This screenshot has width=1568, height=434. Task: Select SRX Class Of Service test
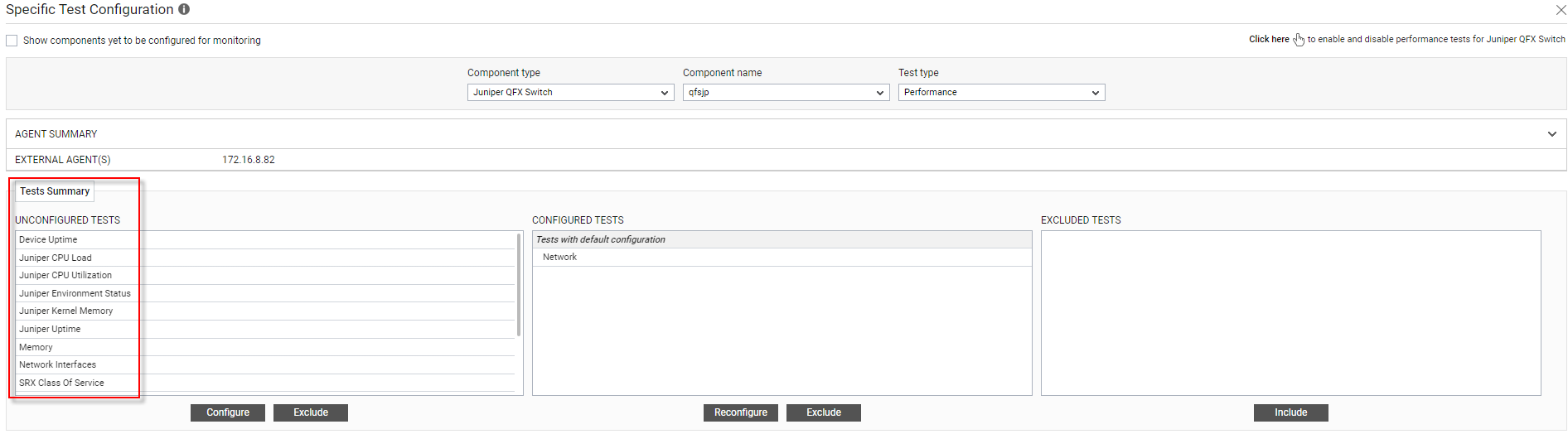coord(265,383)
